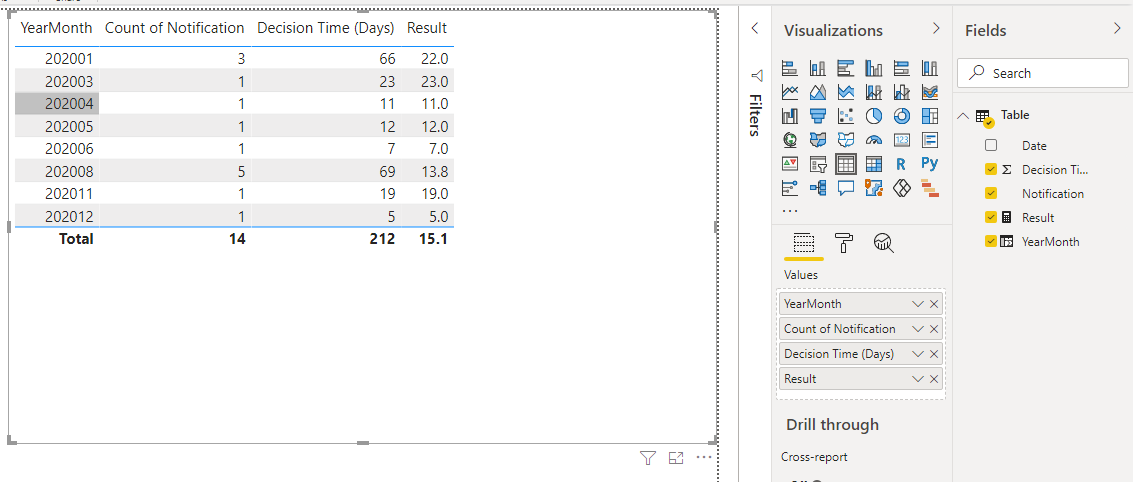Screen dimensions: 1133x482
Task: Add the Filled map visual
Action: click(817, 139)
